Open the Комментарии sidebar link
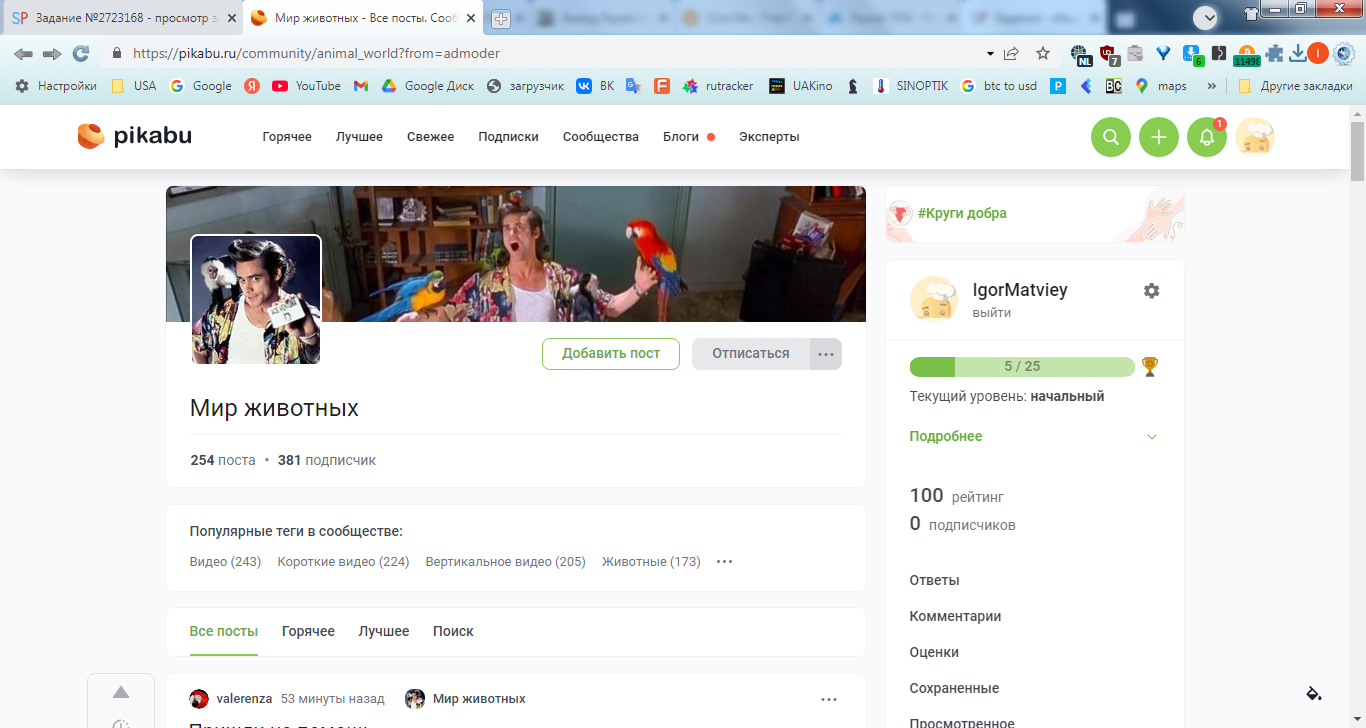This screenshot has width=1366, height=728. (955, 616)
